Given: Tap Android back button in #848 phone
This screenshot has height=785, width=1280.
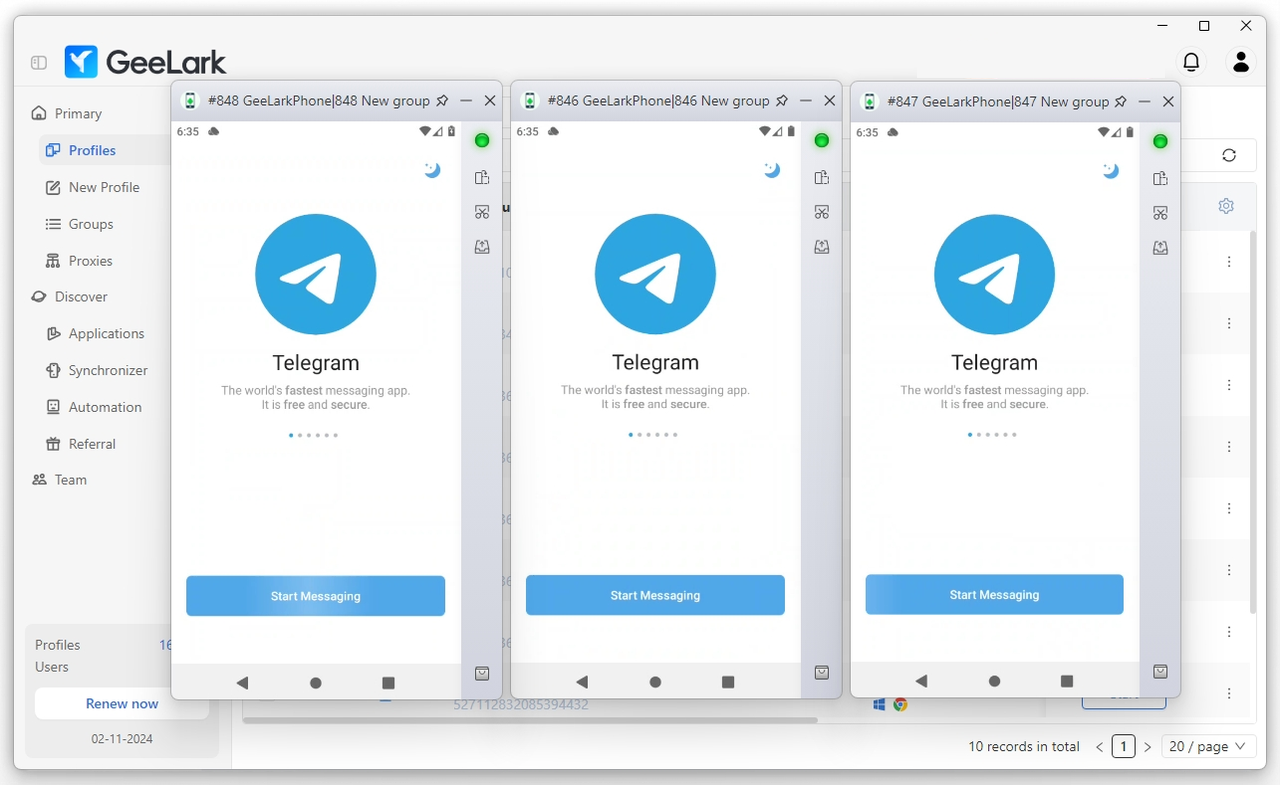Looking at the screenshot, I should coord(242,683).
